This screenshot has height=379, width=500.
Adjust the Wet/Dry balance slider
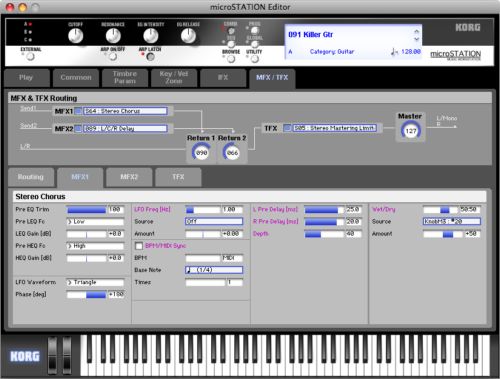(x=441, y=210)
